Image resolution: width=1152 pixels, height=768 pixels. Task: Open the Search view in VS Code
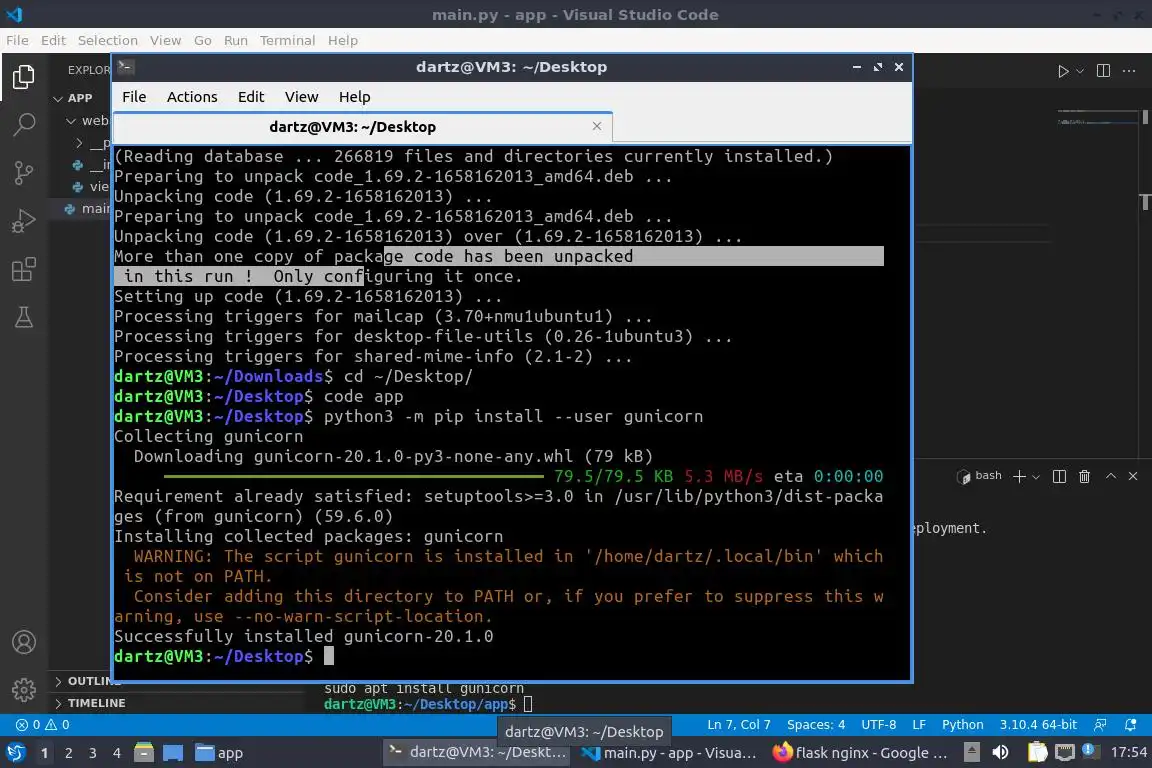click(24, 124)
